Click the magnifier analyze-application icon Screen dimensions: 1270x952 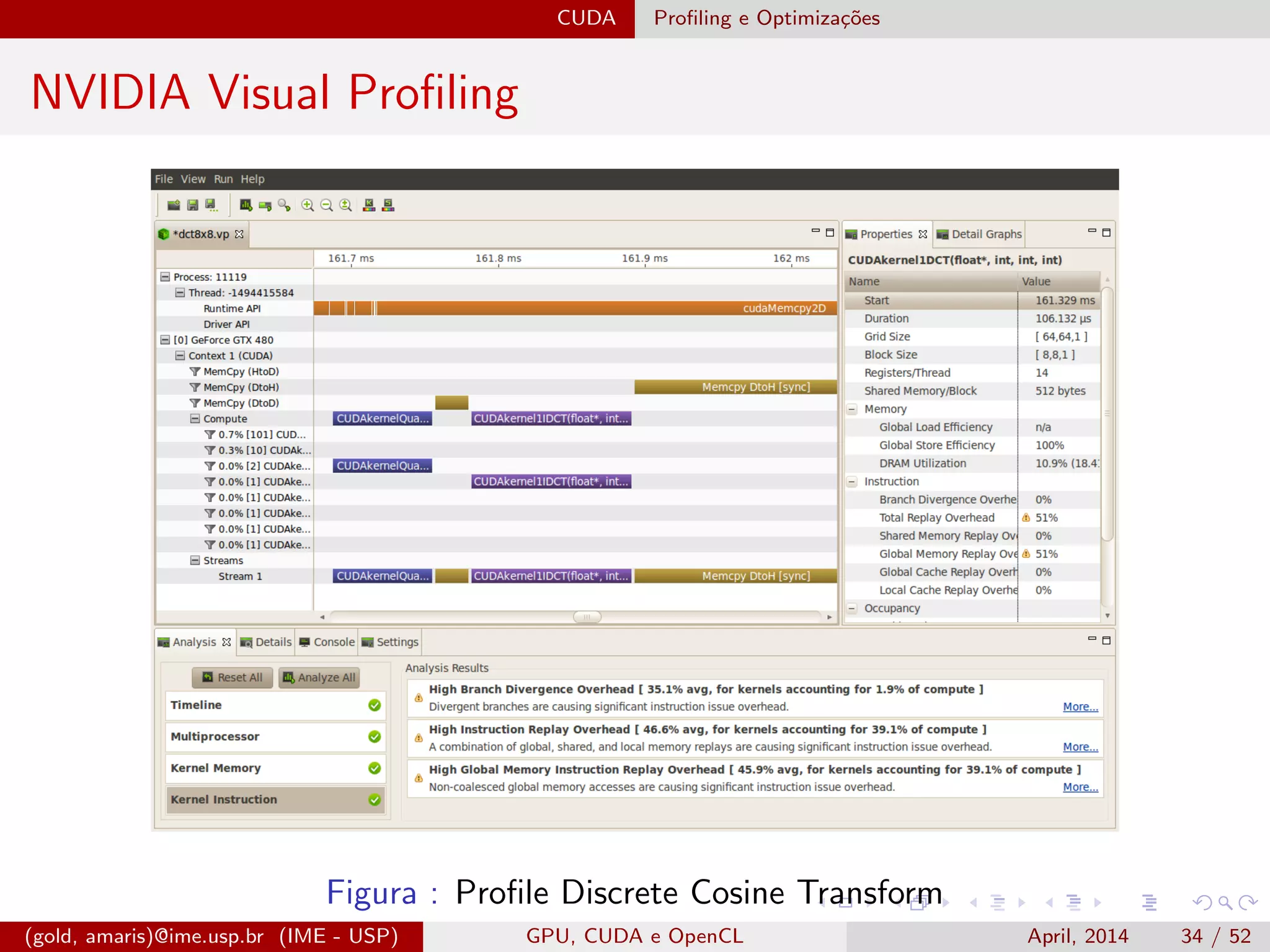285,205
